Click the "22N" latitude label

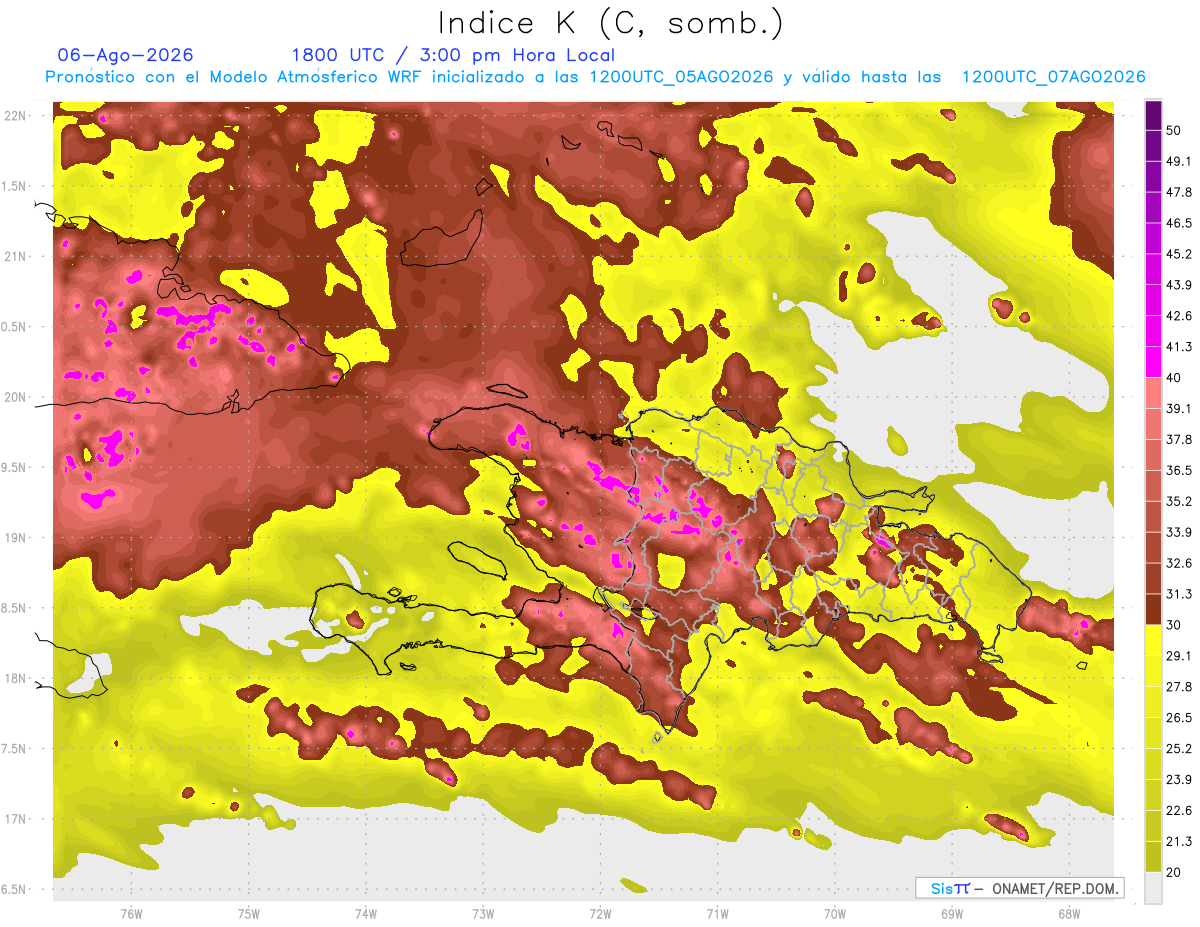[17, 115]
